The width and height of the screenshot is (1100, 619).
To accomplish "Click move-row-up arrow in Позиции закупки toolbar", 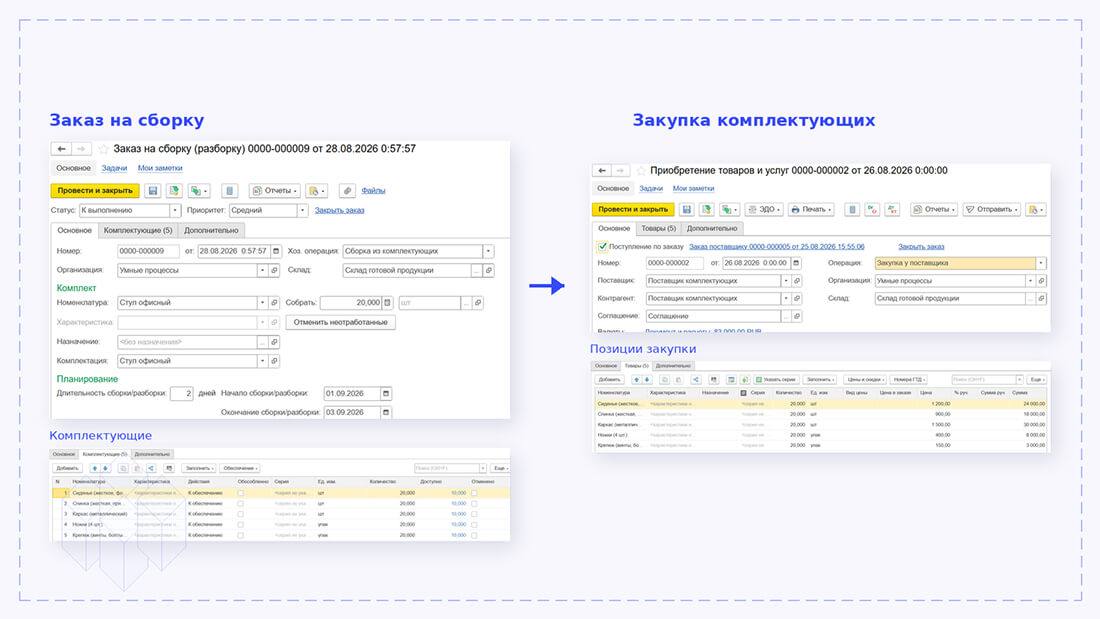I will pos(636,380).
